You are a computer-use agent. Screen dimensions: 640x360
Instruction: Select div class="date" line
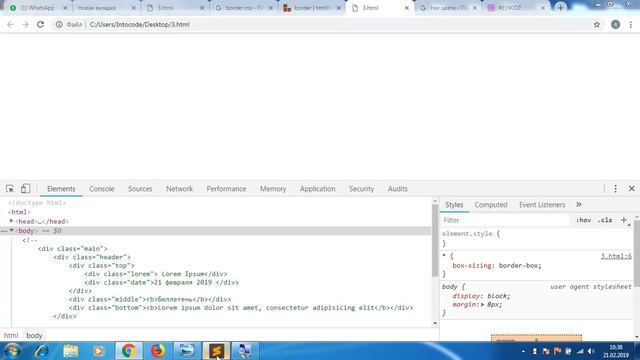coord(162,282)
